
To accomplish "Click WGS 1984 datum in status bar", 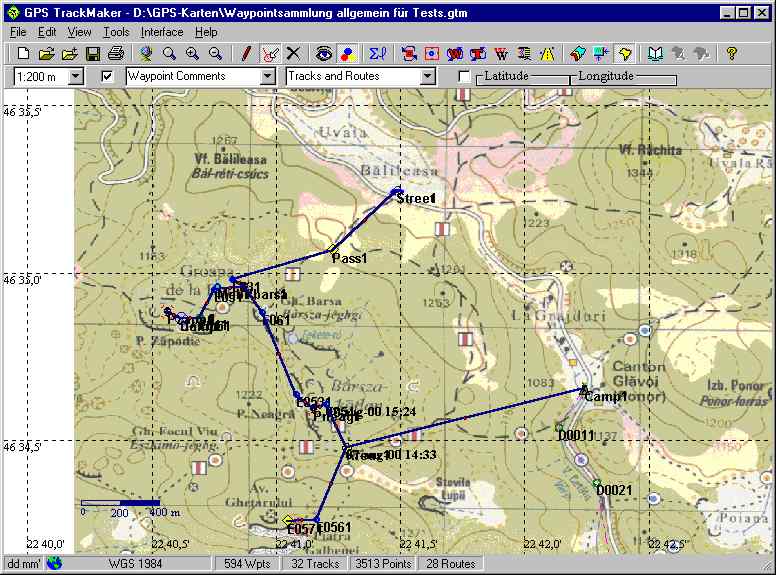I will (136, 564).
